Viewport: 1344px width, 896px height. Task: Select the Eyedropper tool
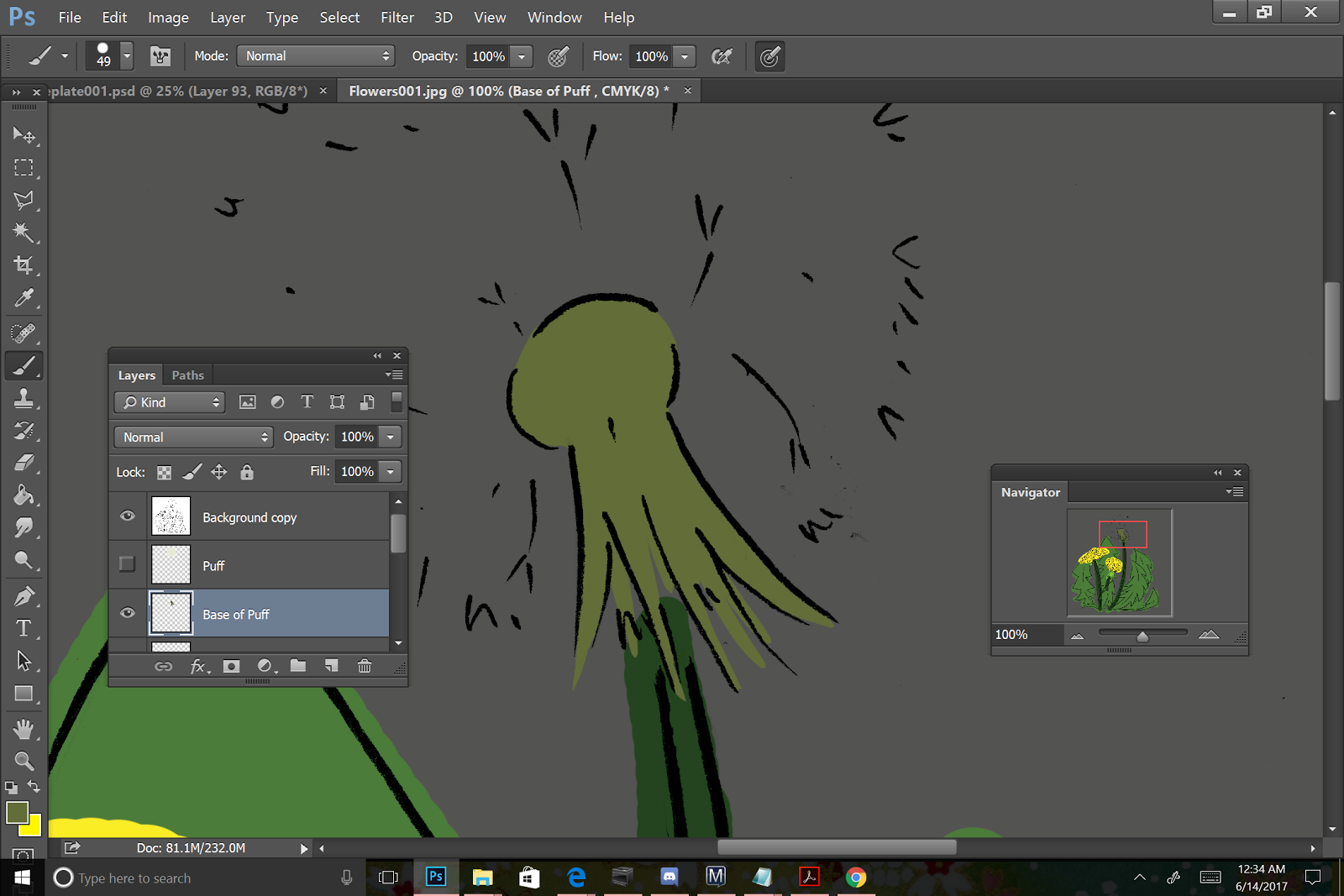click(x=23, y=298)
